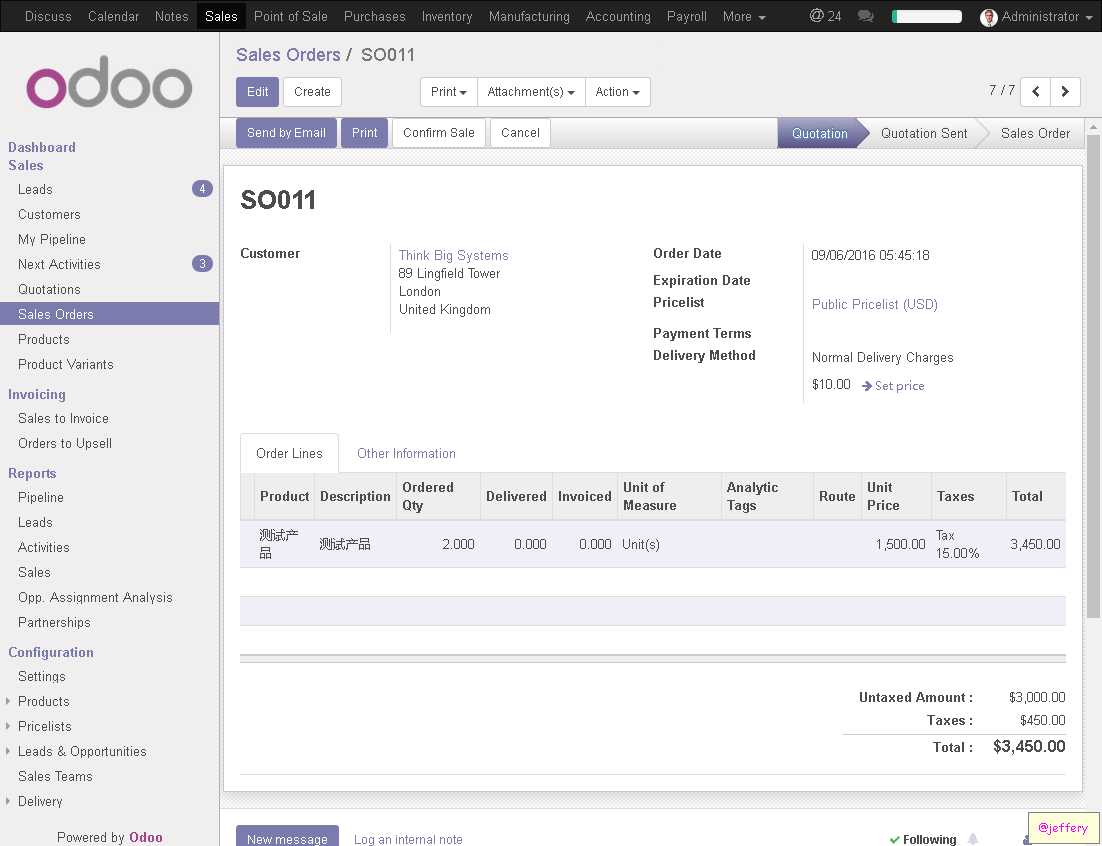Click the Sales Order status stage
The image size is (1102, 846).
click(x=1035, y=134)
